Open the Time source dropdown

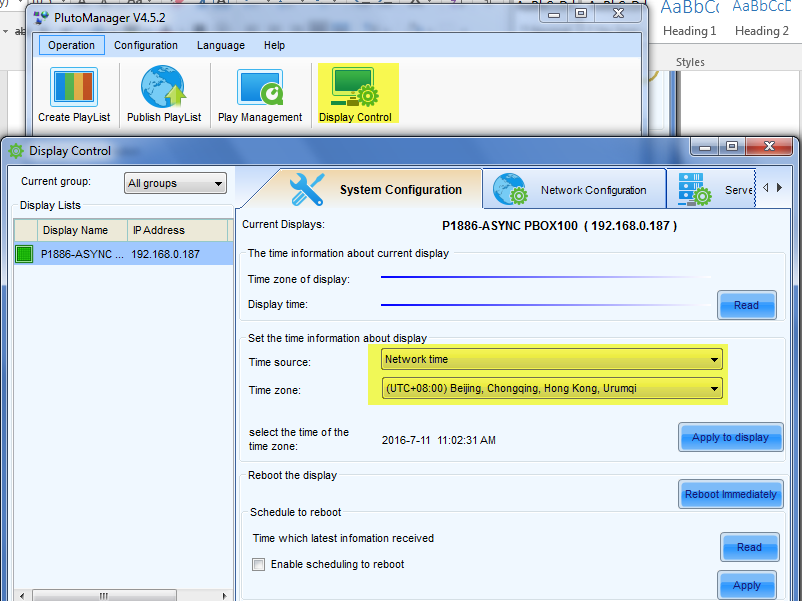(552, 359)
